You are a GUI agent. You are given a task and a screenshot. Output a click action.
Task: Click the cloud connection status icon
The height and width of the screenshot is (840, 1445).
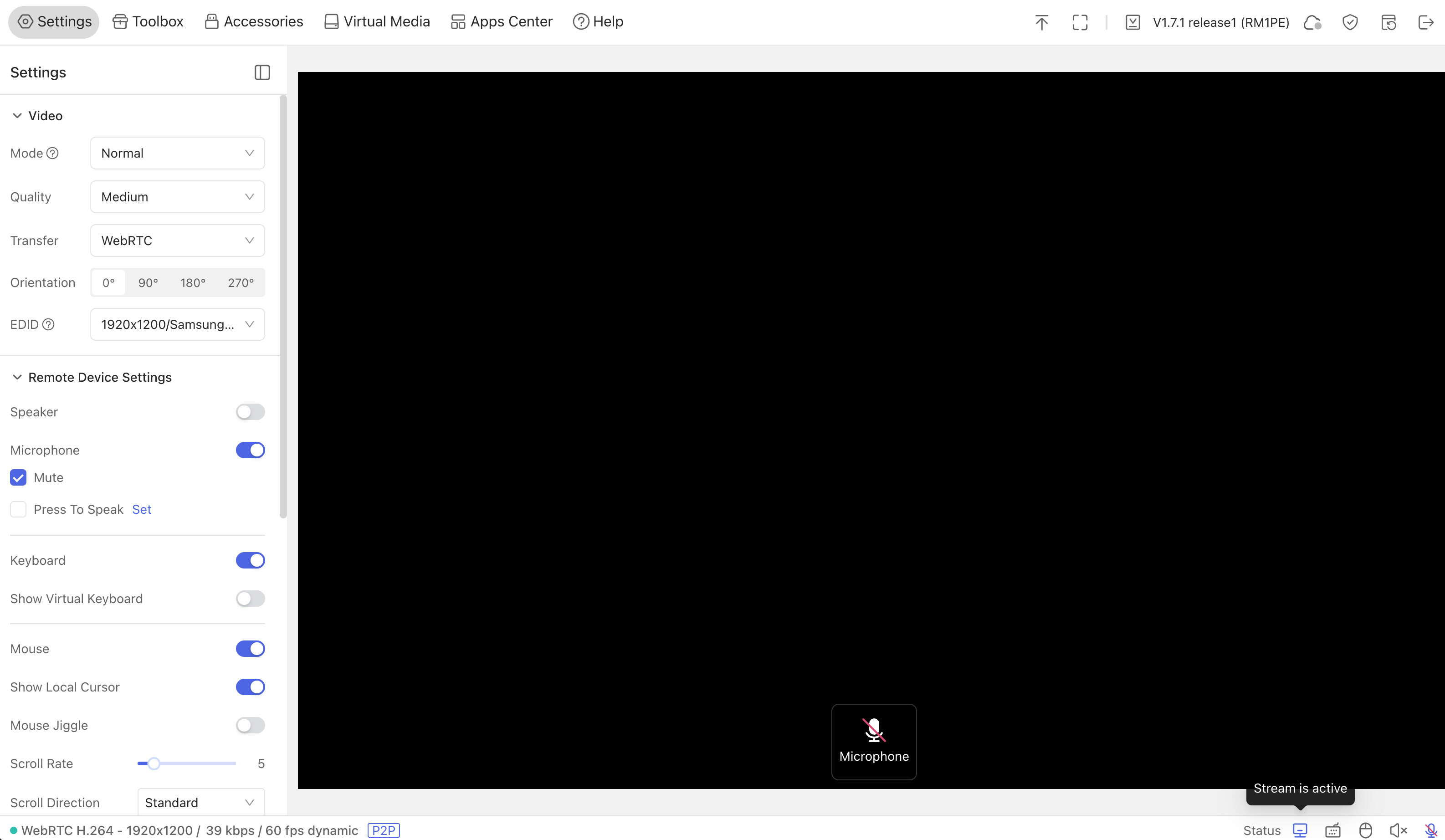point(1312,22)
